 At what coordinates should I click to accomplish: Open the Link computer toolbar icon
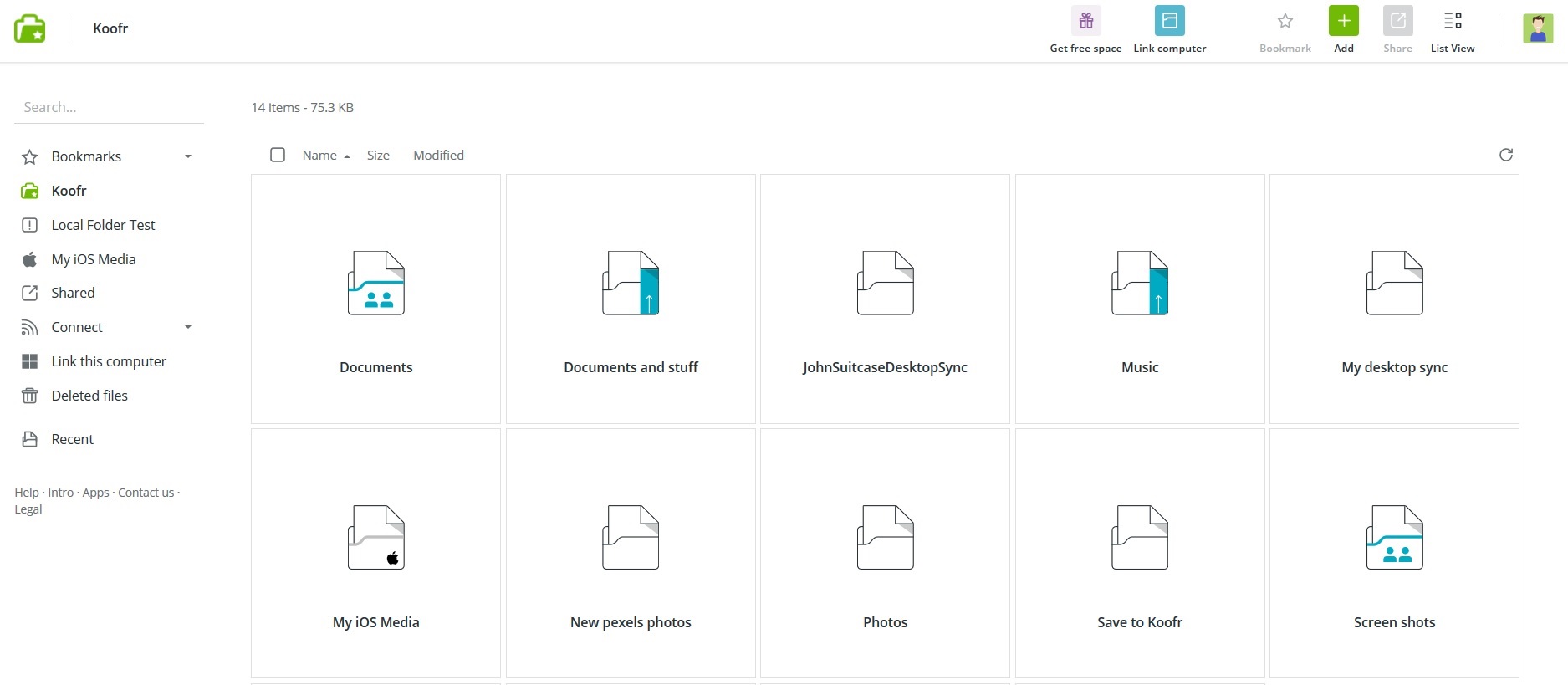pos(1169,21)
